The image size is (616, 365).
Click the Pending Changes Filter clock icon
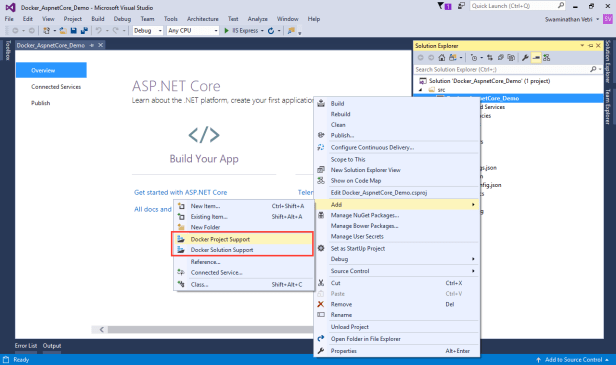pyautogui.click(x=474, y=58)
